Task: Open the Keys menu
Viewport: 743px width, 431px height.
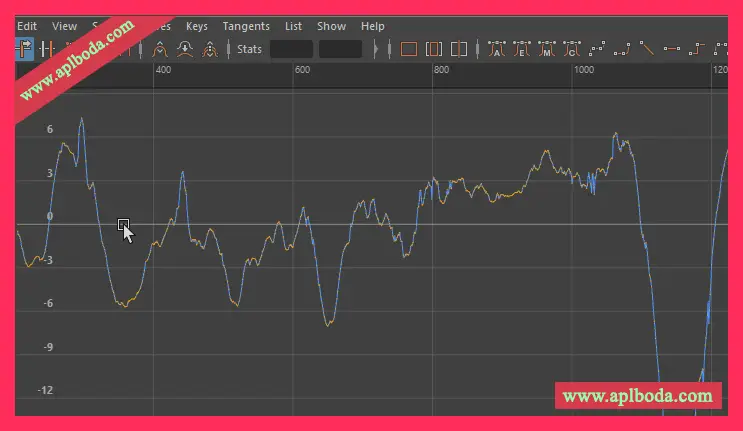Action: [x=197, y=26]
